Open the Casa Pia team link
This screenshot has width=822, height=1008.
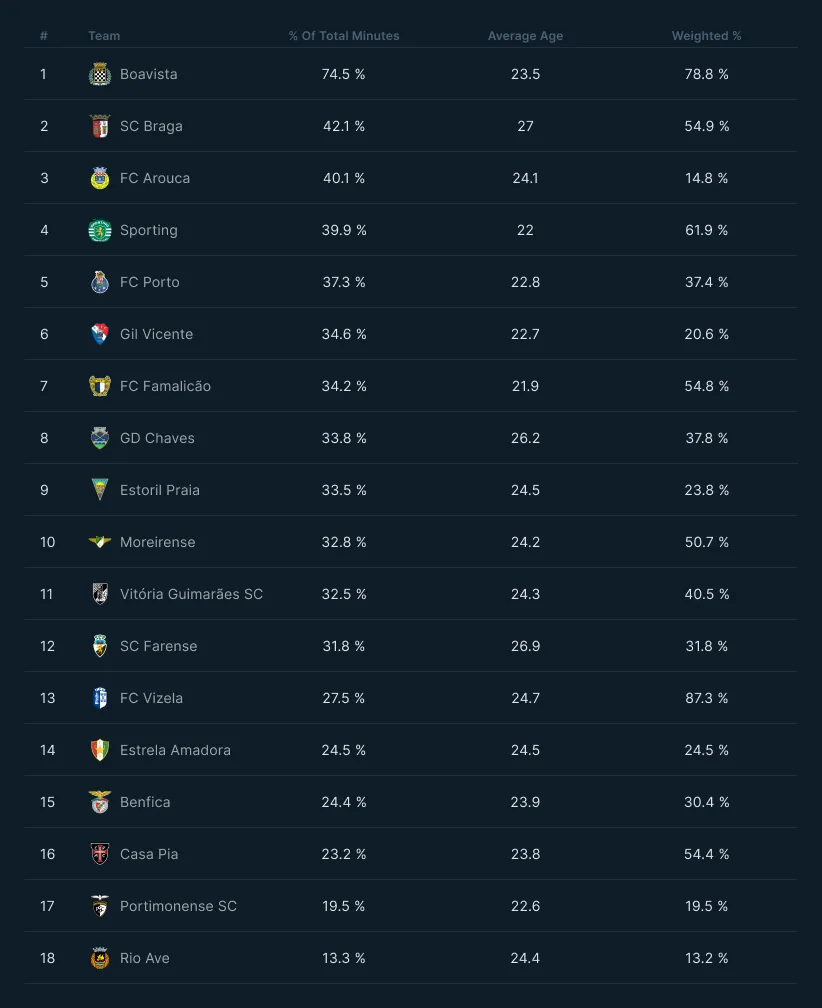point(149,854)
